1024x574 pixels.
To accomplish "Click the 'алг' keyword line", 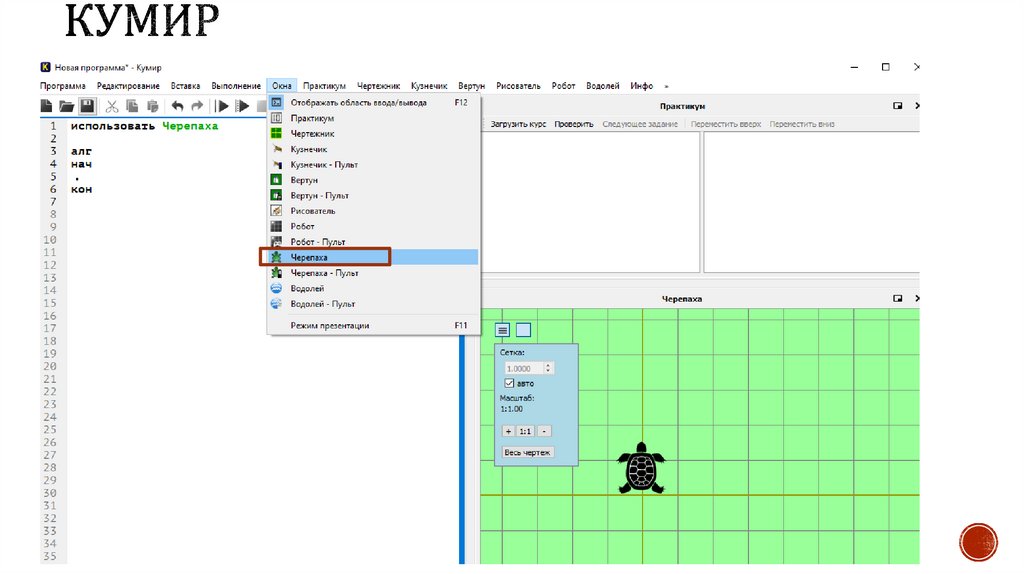I will tap(82, 151).
